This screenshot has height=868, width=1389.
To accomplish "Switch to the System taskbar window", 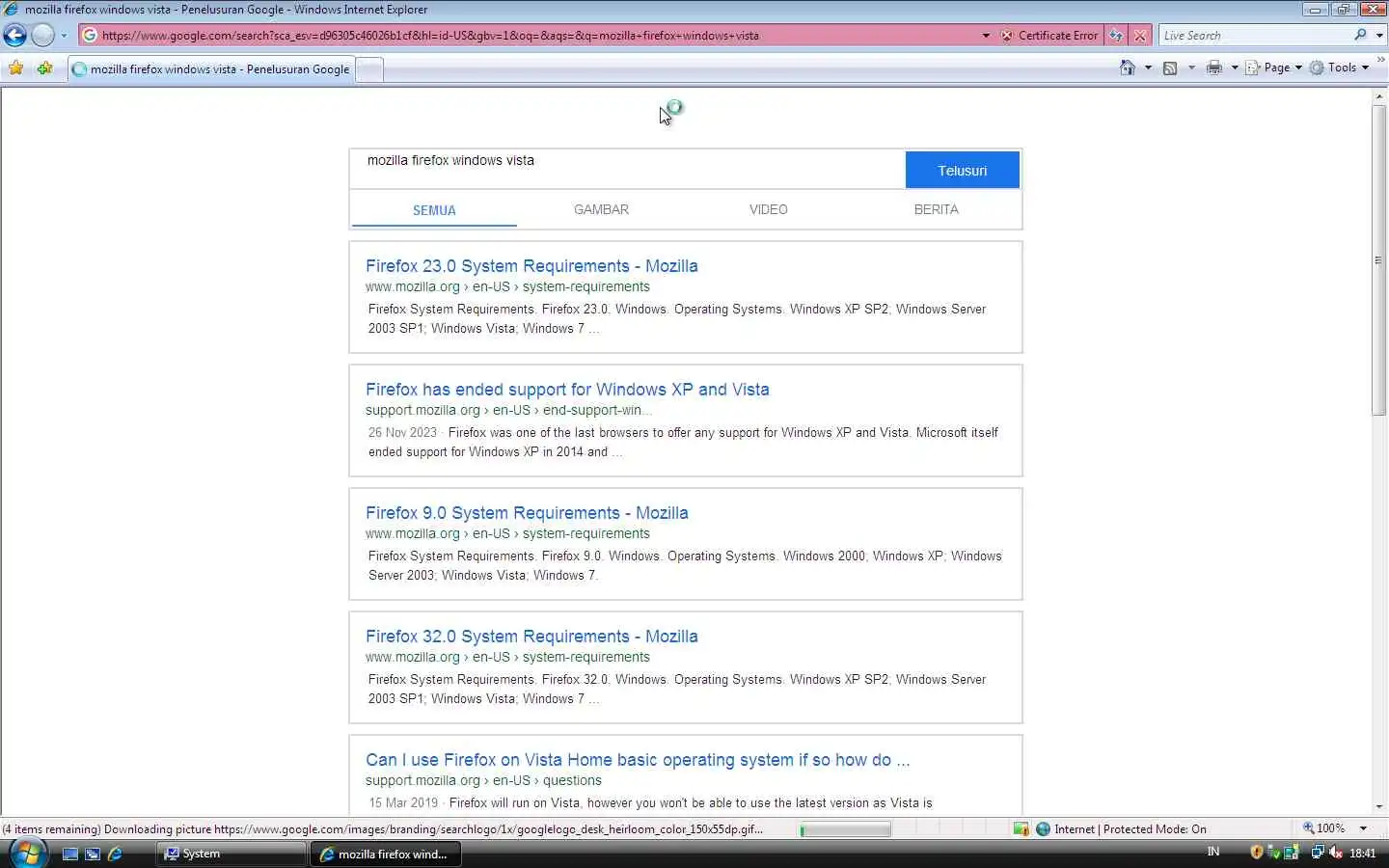I will click(231, 854).
